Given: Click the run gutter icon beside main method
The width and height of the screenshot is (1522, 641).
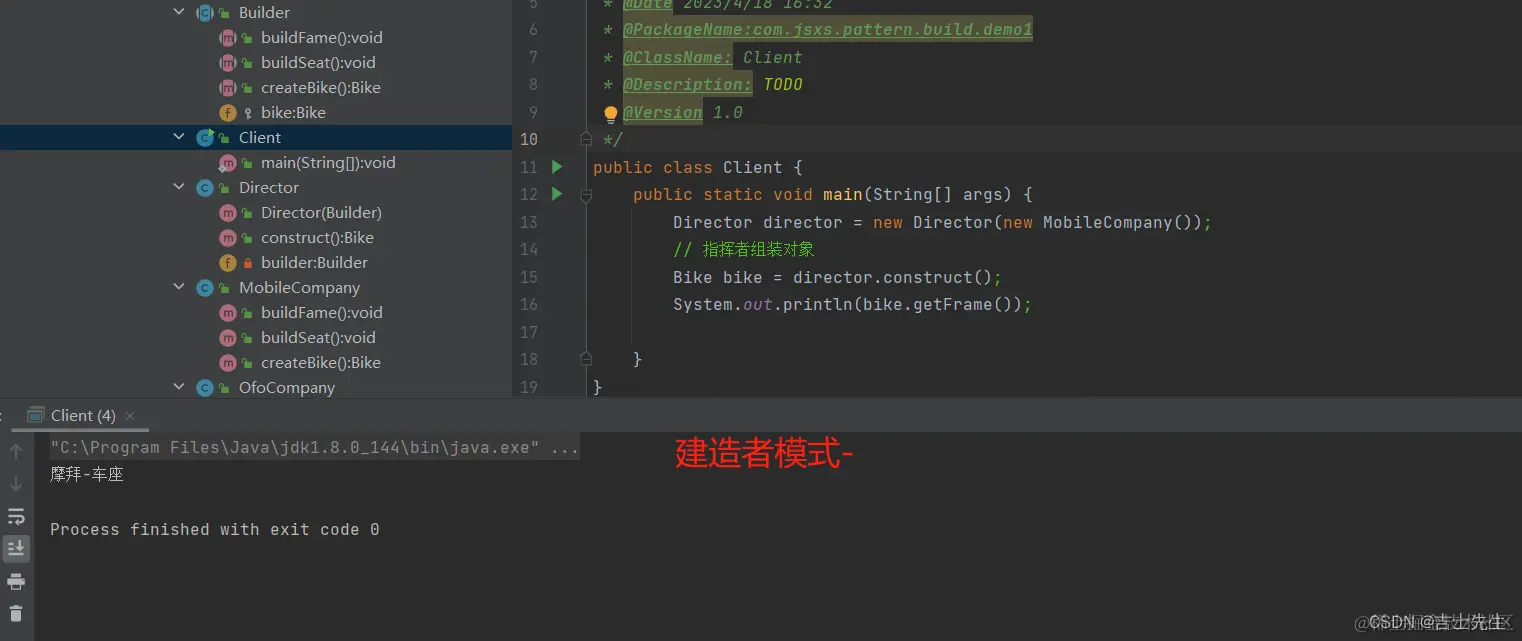Looking at the screenshot, I should (x=557, y=194).
